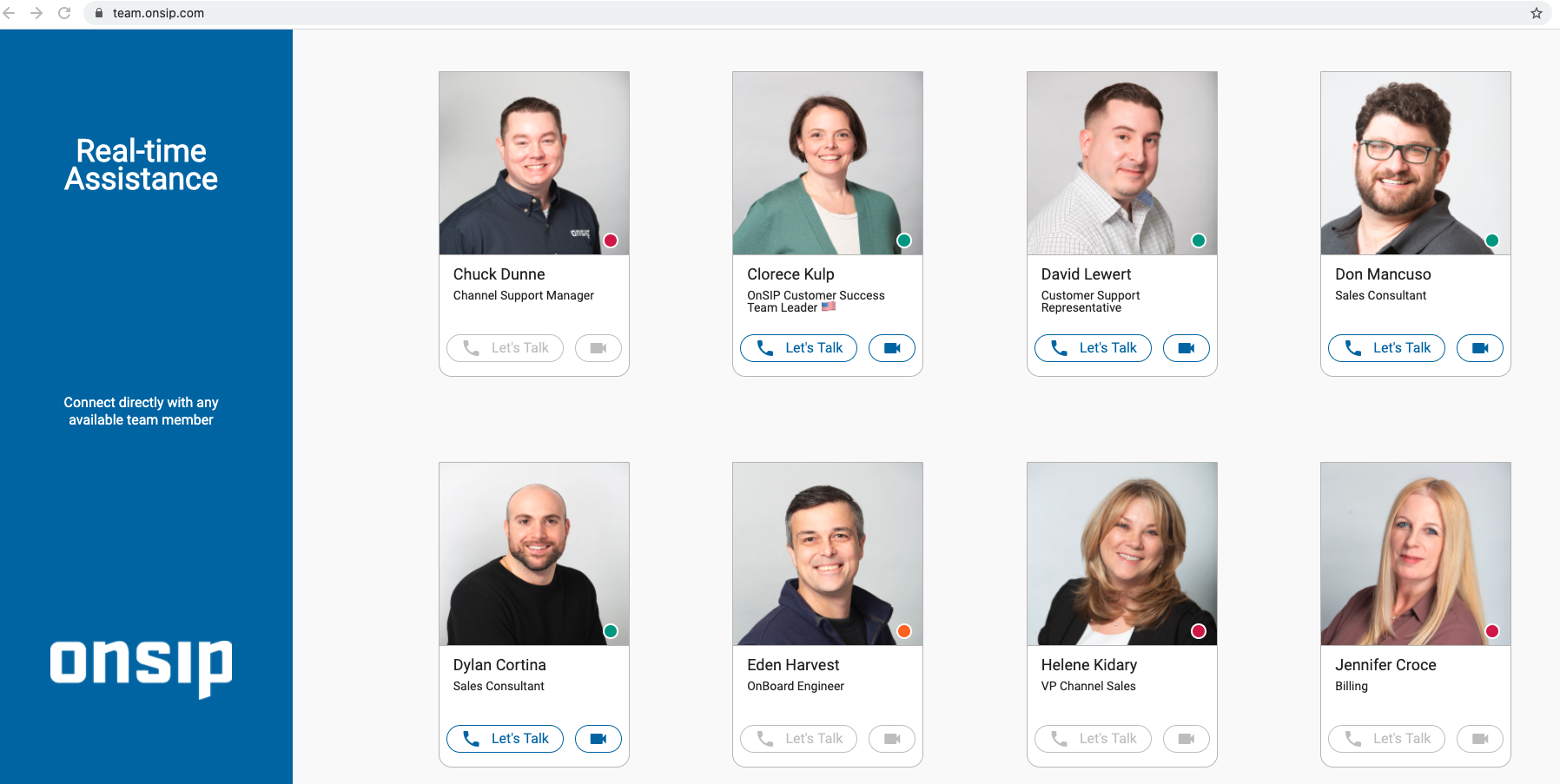Click Don Mancuso's video call icon

(1479, 348)
